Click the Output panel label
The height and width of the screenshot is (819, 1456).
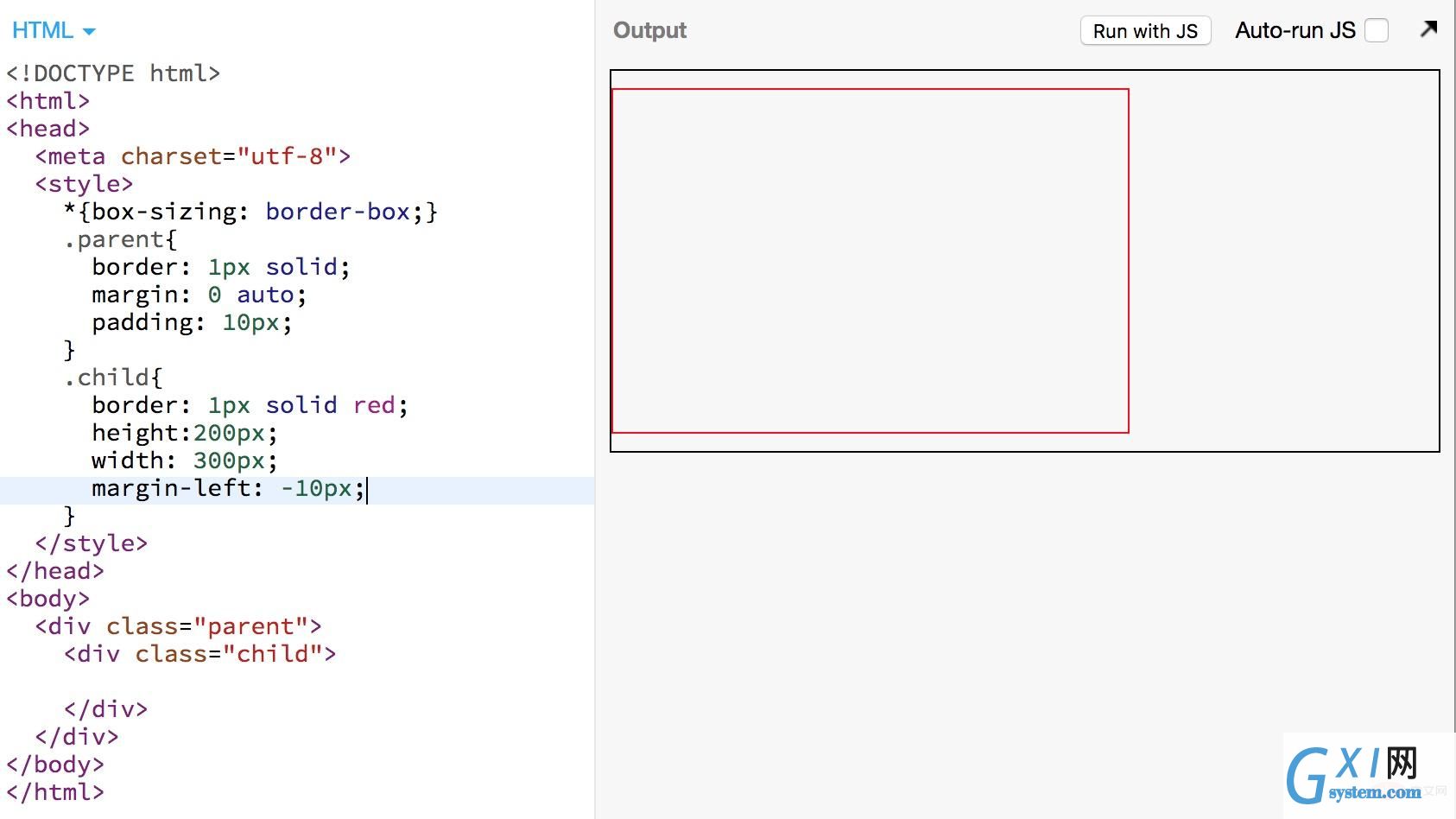pos(649,30)
